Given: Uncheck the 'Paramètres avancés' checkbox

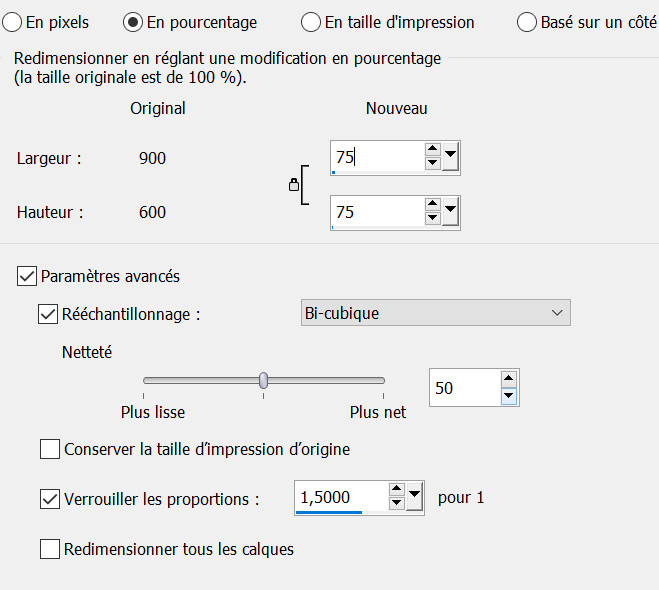Looking at the screenshot, I should [x=27, y=276].
